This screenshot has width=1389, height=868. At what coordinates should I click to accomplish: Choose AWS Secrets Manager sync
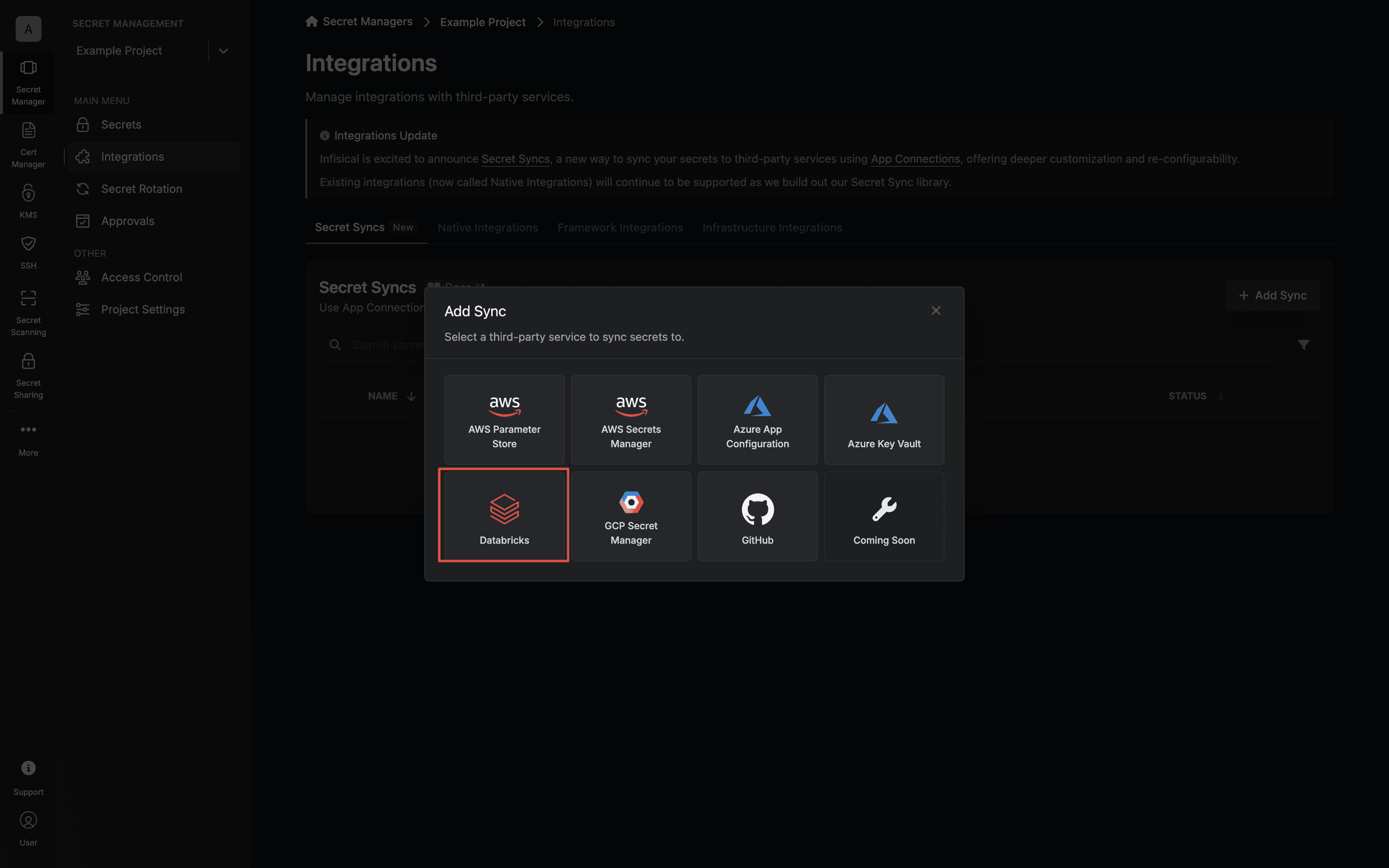[x=631, y=420]
